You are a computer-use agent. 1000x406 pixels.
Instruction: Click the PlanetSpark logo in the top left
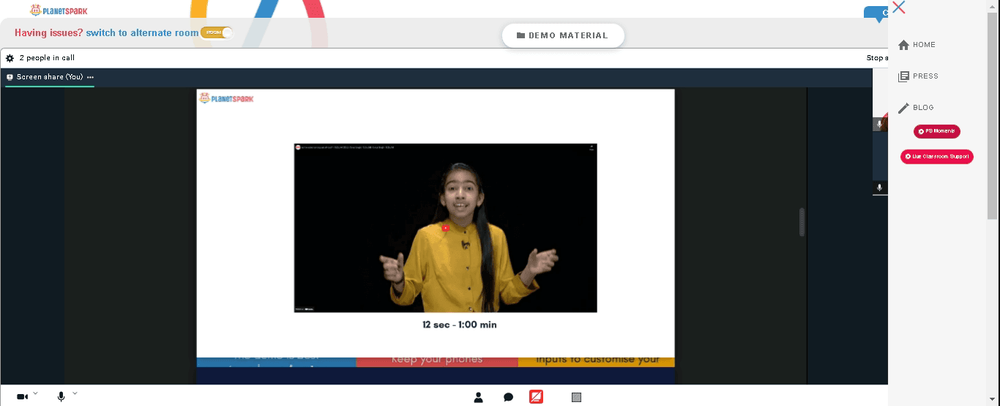[59, 10]
